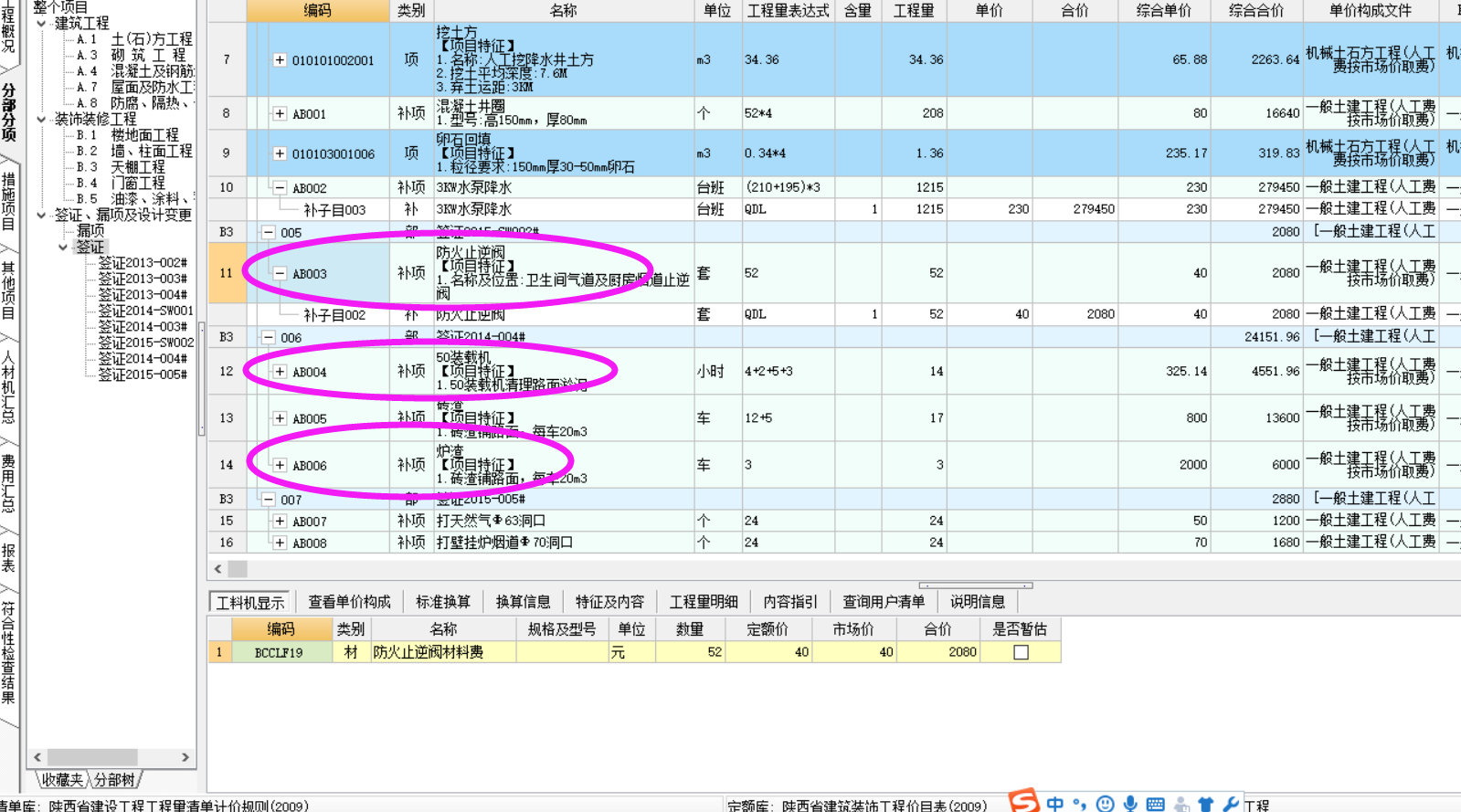
Task: Click the Sogou input method logo icon
Action: 1024,801
